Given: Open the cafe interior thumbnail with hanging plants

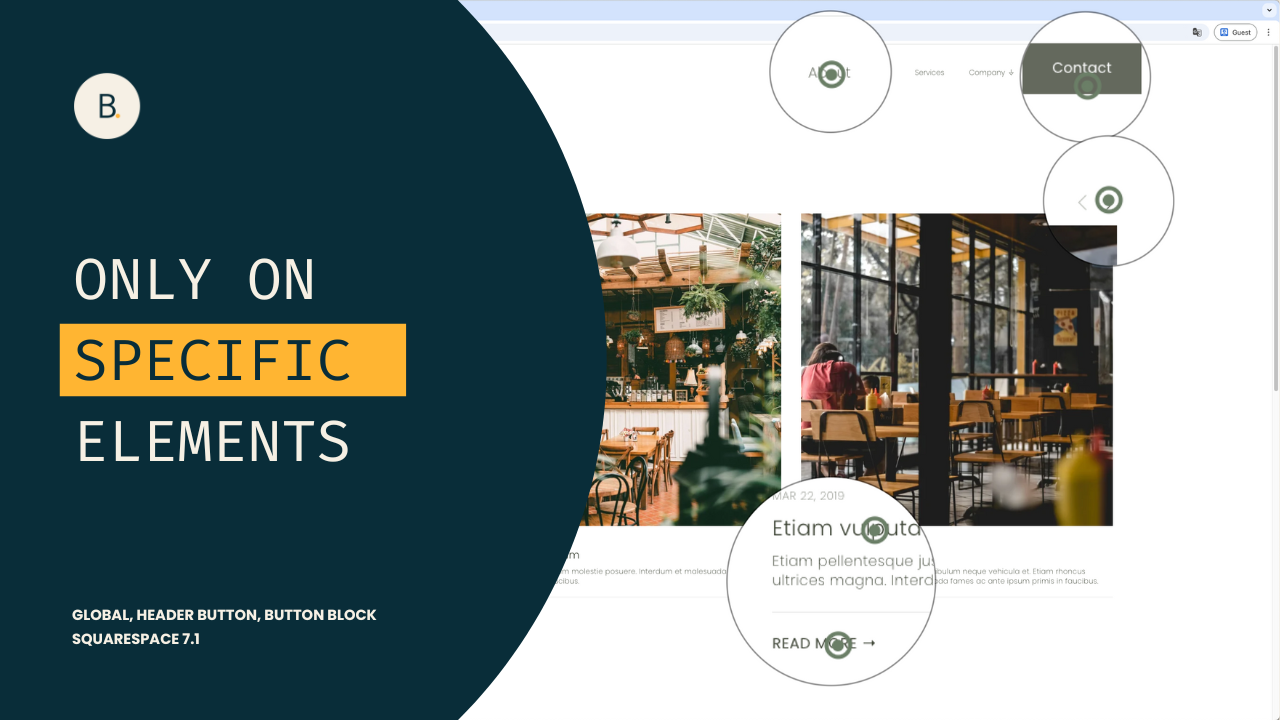Looking at the screenshot, I should (x=682, y=369).
